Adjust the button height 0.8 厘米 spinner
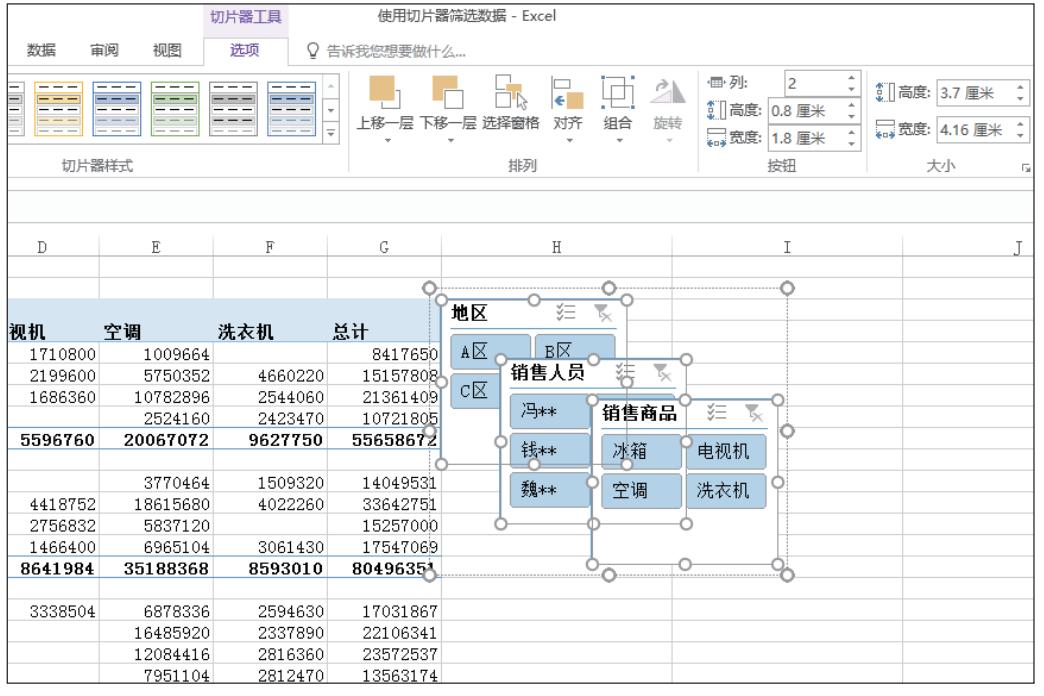Screen dimensions: 1044x696 point(852,111)
